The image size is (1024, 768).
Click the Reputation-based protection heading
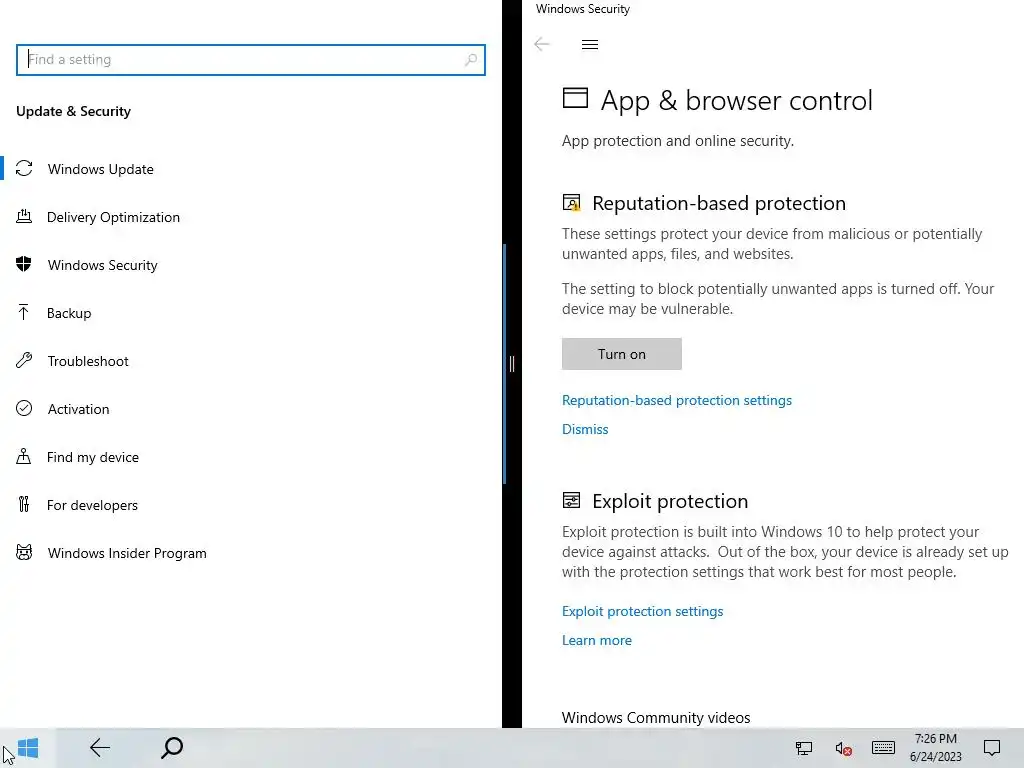point(718,203)
